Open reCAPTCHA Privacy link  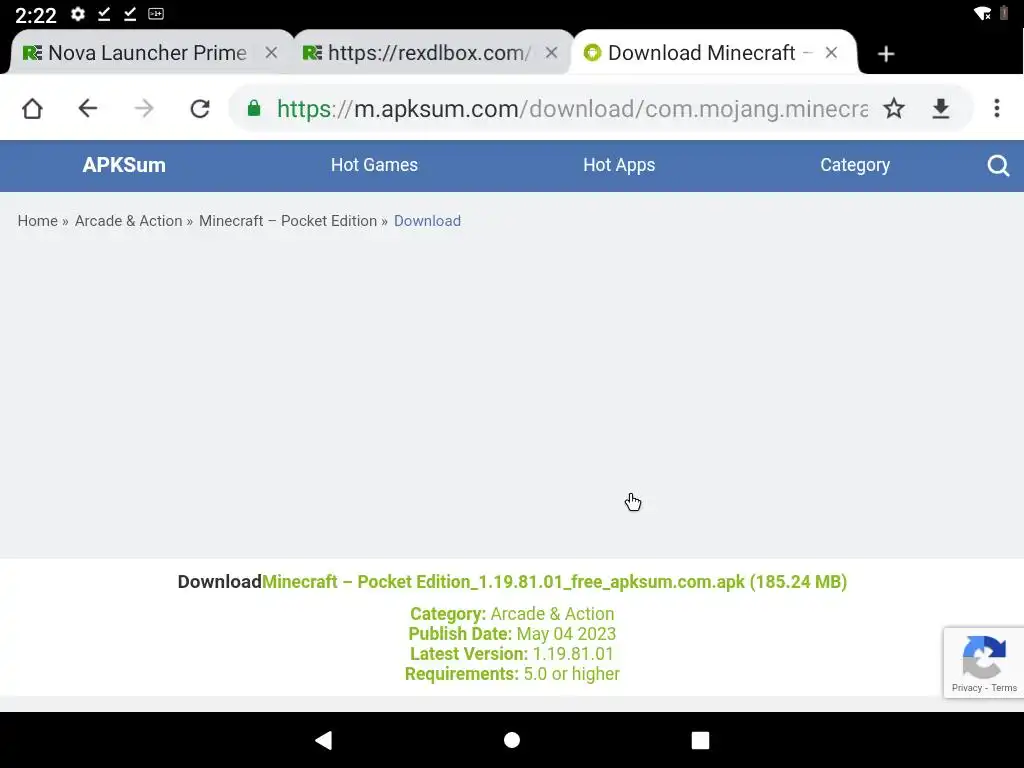click(967, 688)
